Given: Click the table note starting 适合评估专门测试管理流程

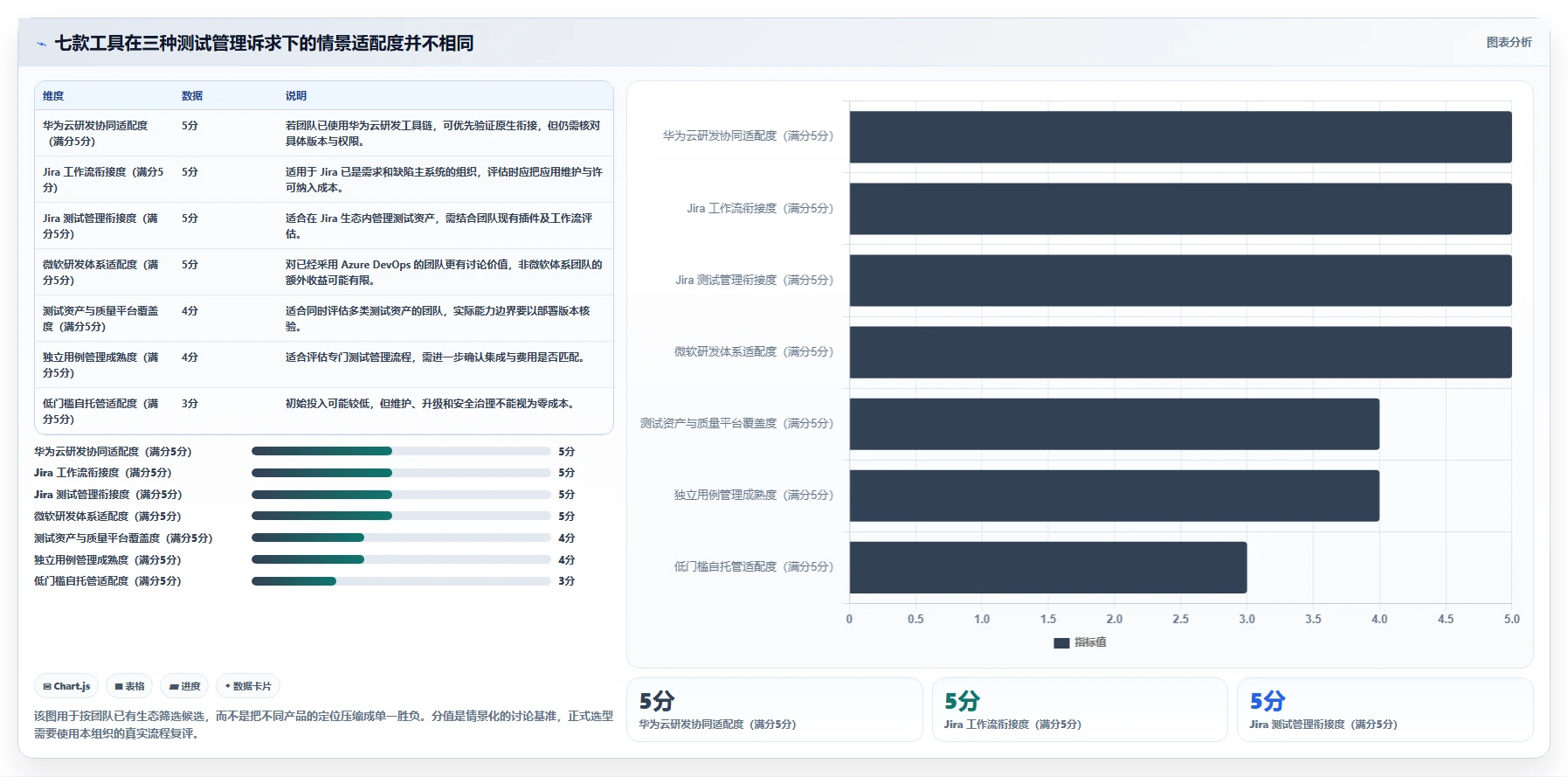Looking at the screenshot, I should pyautogui.click(x=435, y=357).
